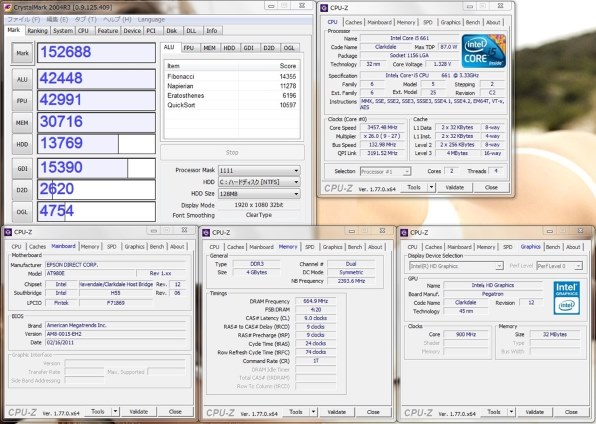Run all benchmarks with the Mark button

22,53
